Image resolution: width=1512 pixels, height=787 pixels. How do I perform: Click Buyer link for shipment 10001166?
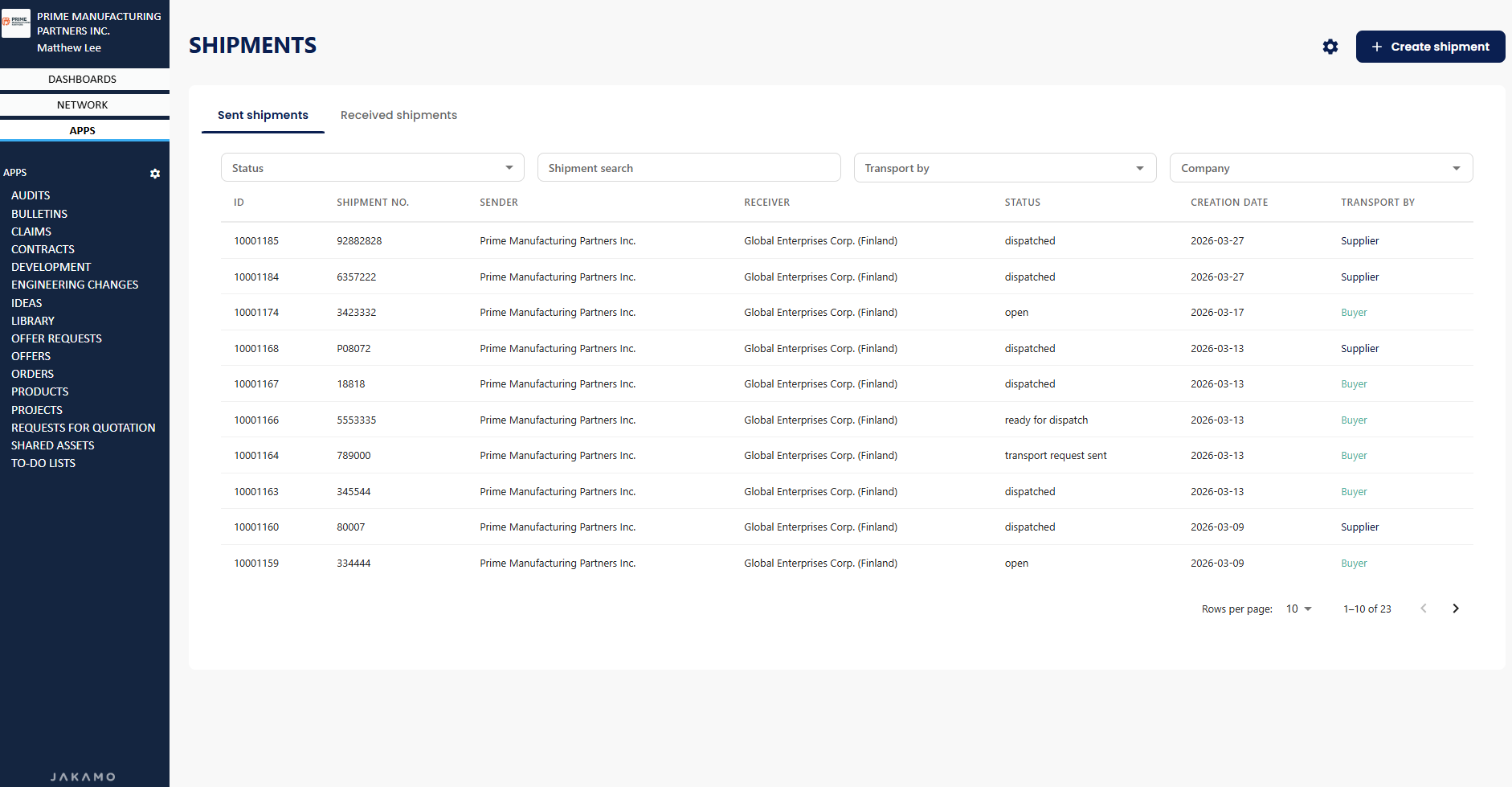tap(1354, 420)
